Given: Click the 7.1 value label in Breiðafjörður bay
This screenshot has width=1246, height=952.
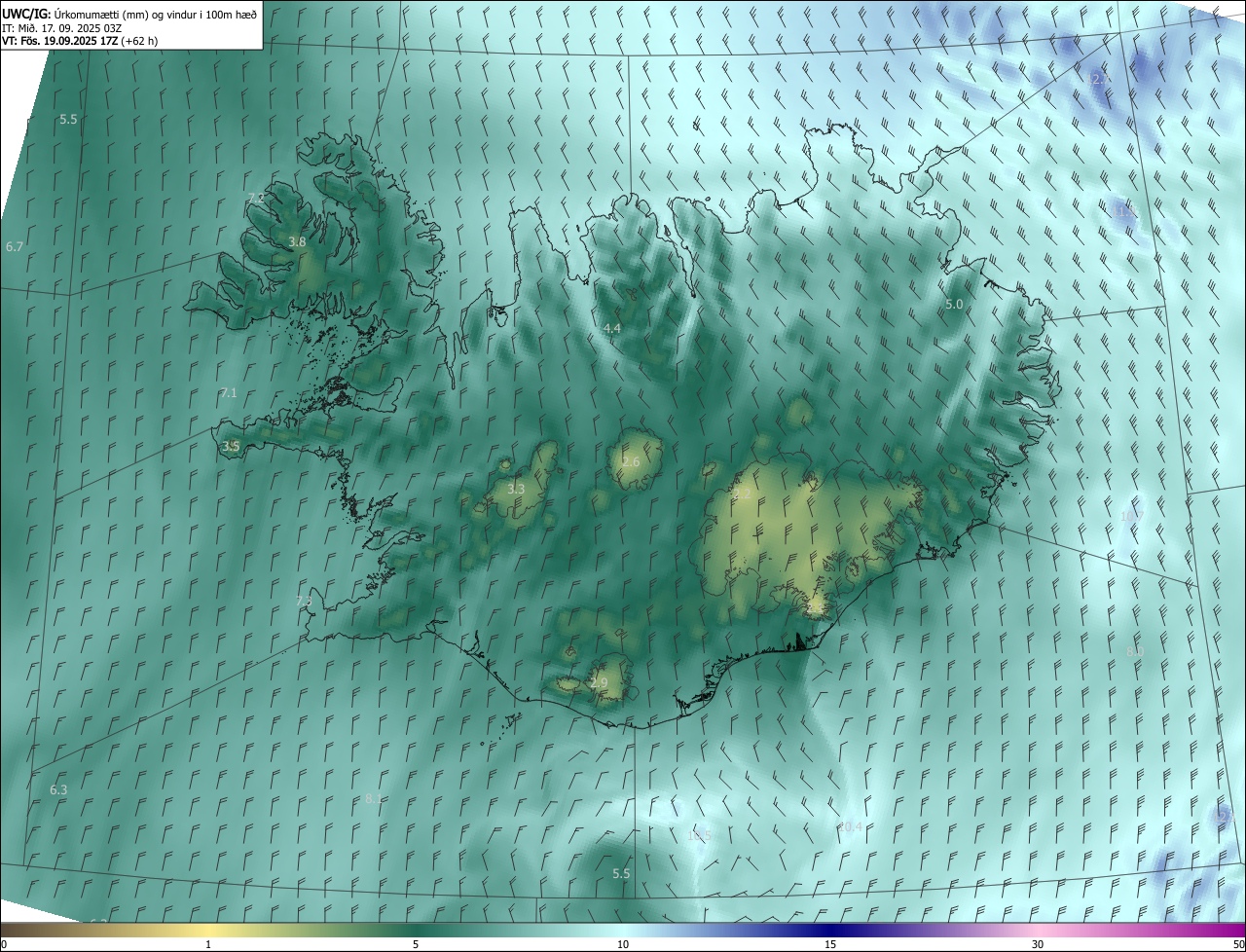Looking at the screenshot, I should (x=229, y=392).
